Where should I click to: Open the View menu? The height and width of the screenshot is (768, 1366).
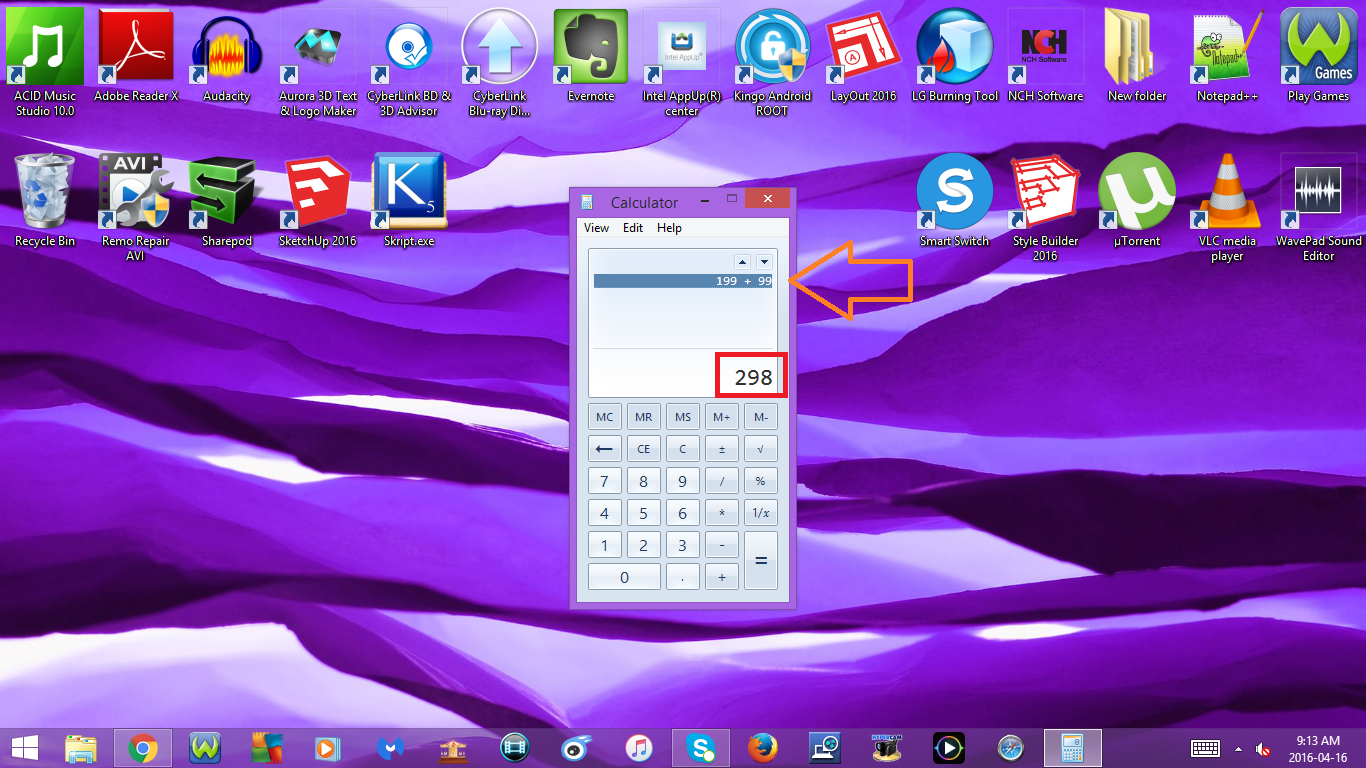pyautogui.click(x=595, y=227)
